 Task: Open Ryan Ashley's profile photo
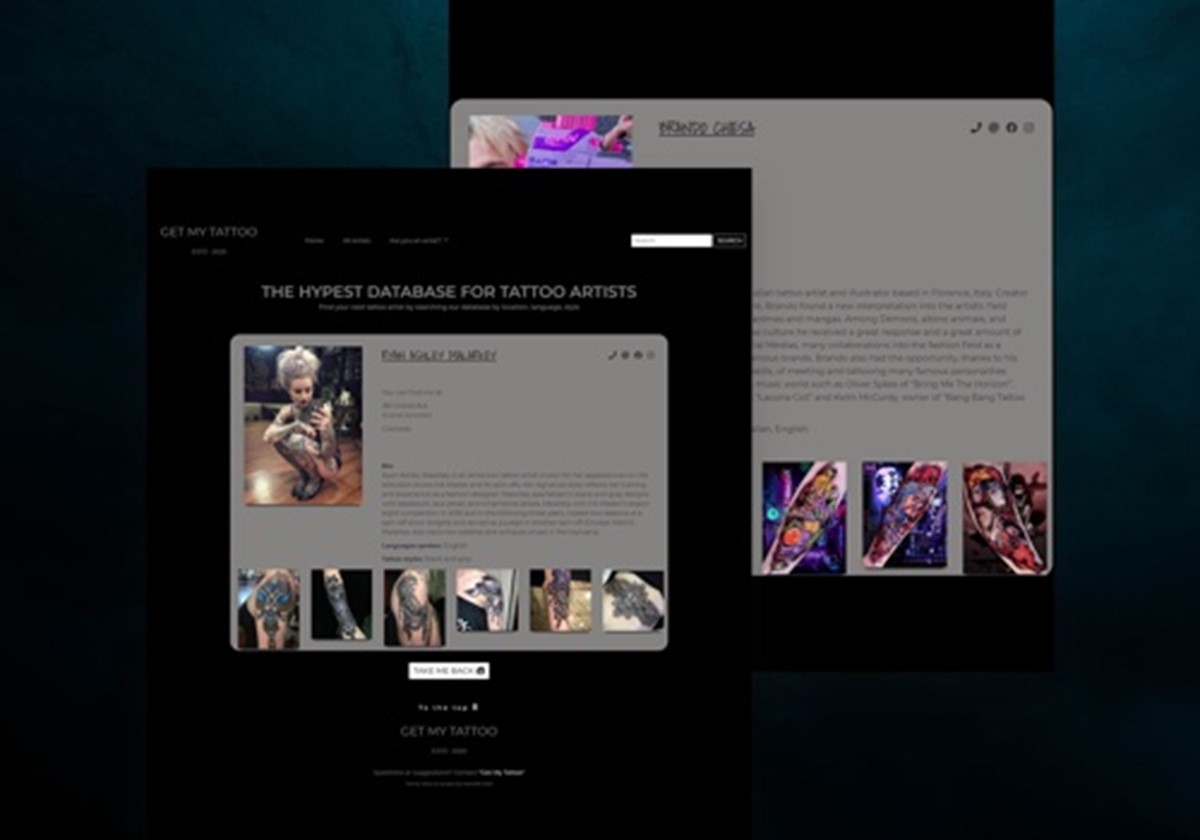(303, 425)
